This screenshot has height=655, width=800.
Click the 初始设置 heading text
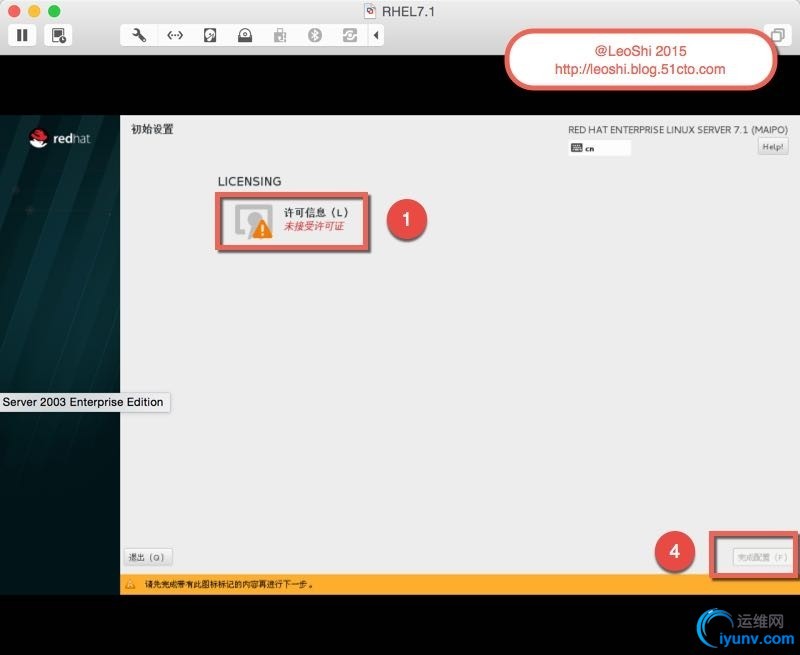click(152, 129)
